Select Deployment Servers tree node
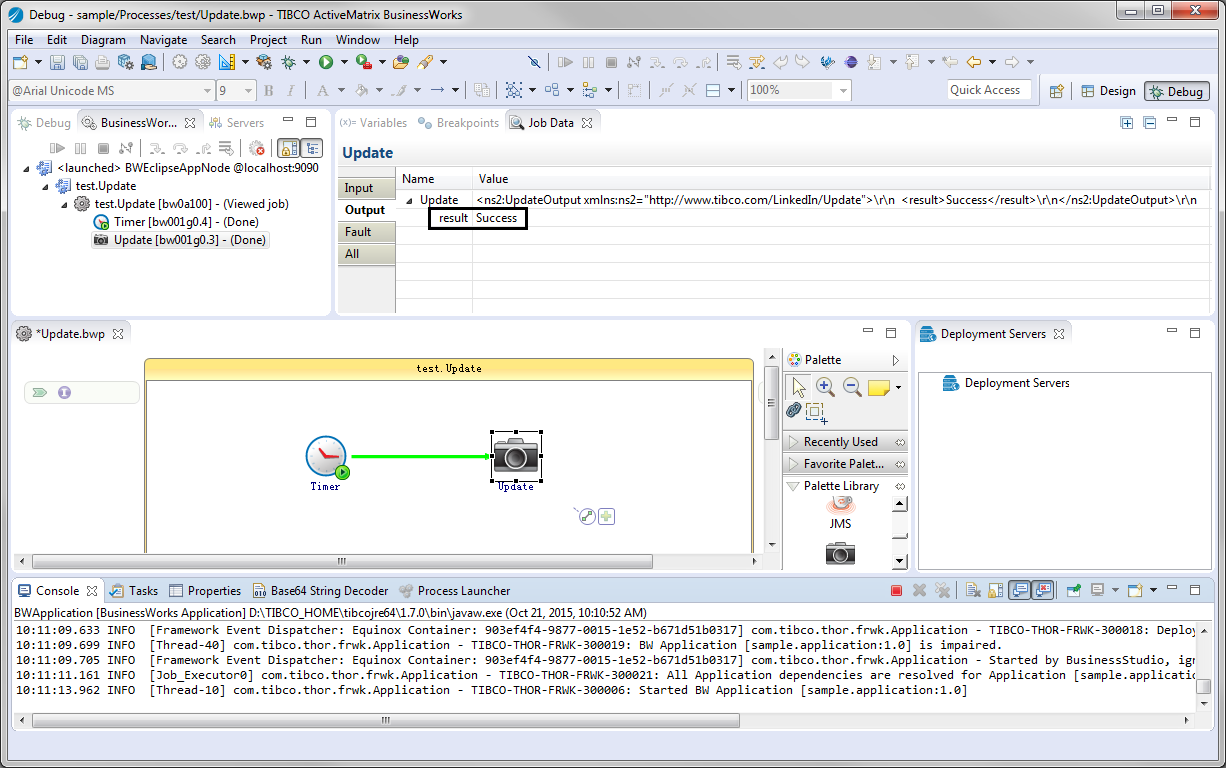 click(x=1006, y=383)
